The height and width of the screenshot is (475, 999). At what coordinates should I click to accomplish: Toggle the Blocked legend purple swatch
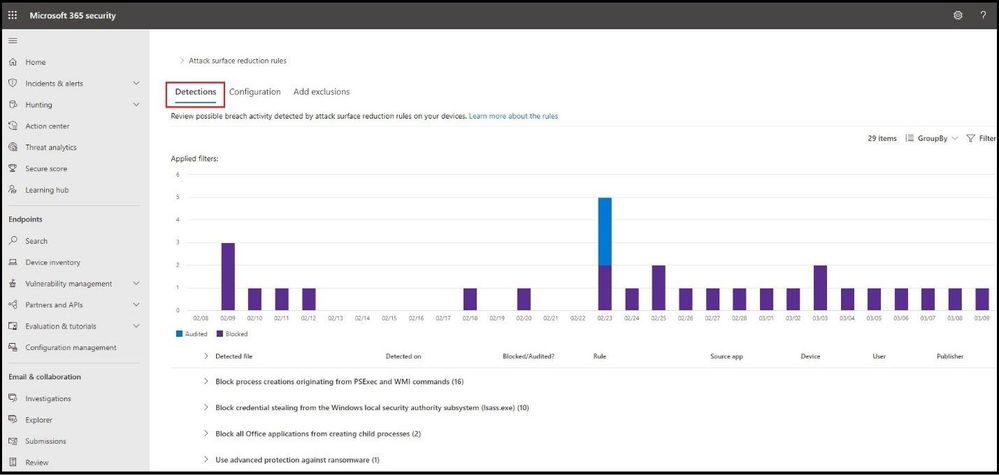(220, 334)
